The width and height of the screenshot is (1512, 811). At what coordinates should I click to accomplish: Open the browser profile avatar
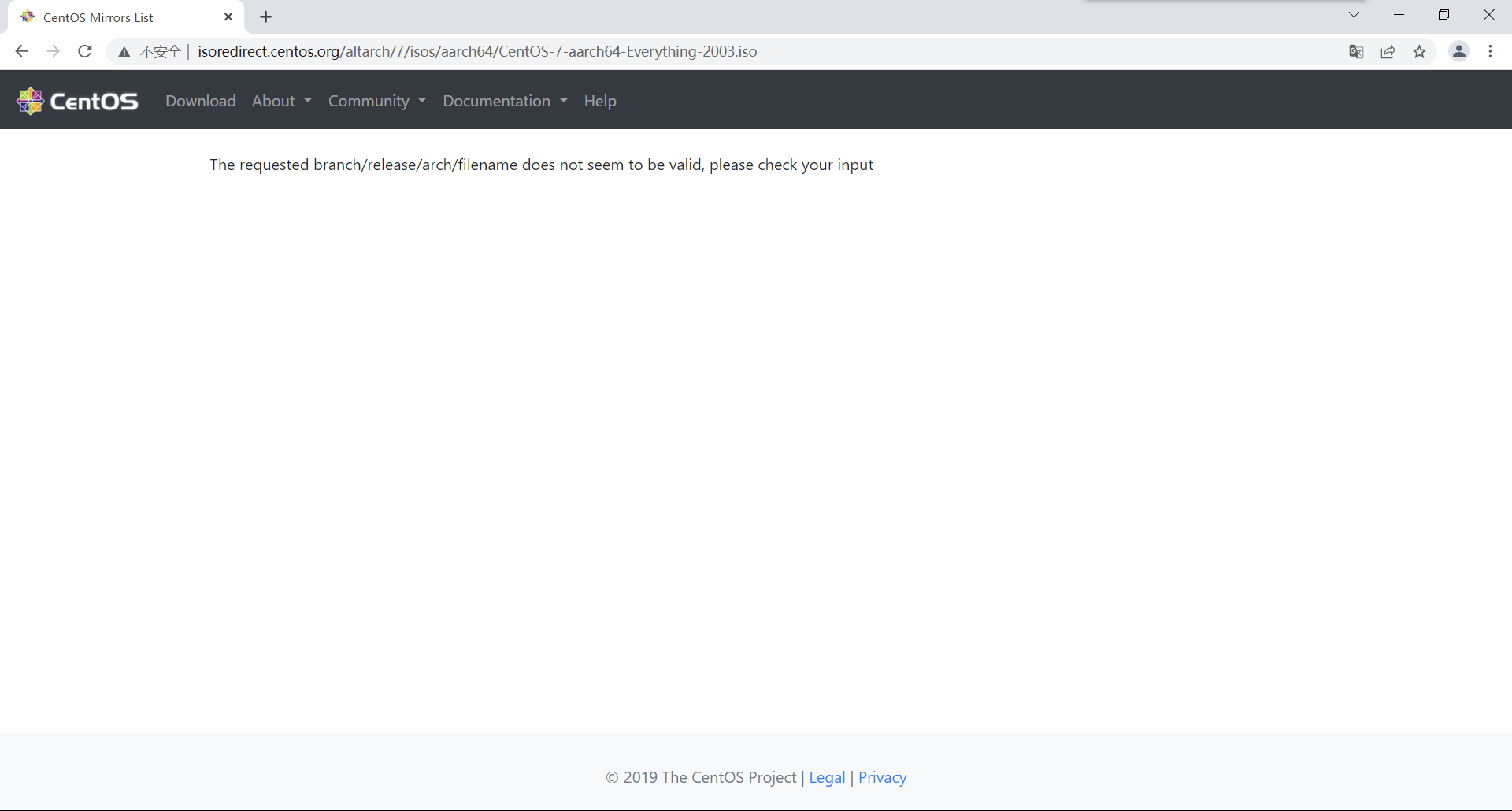click(1459, 51)
